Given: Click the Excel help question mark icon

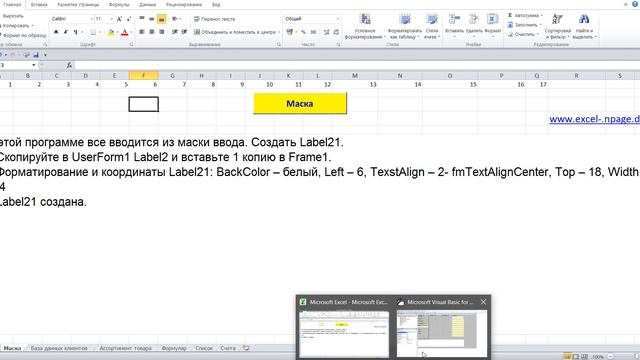Looking at the screenshot, I should (x=635, y=4).
